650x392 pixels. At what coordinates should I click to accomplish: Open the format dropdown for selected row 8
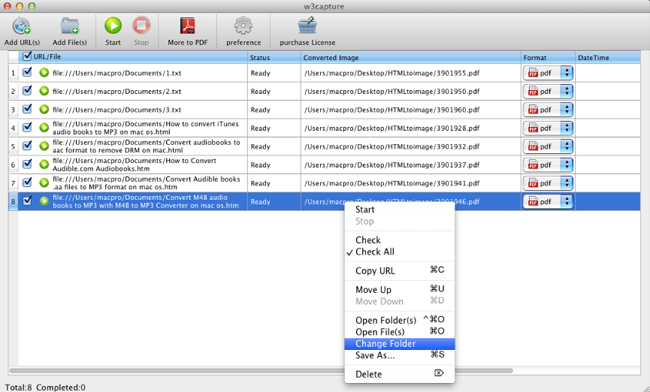(x=548, y=202)
